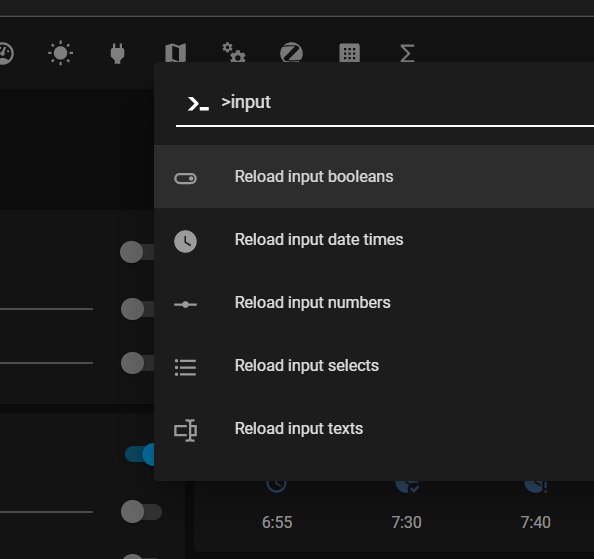Run Reload input date times command

pos(374,239)
